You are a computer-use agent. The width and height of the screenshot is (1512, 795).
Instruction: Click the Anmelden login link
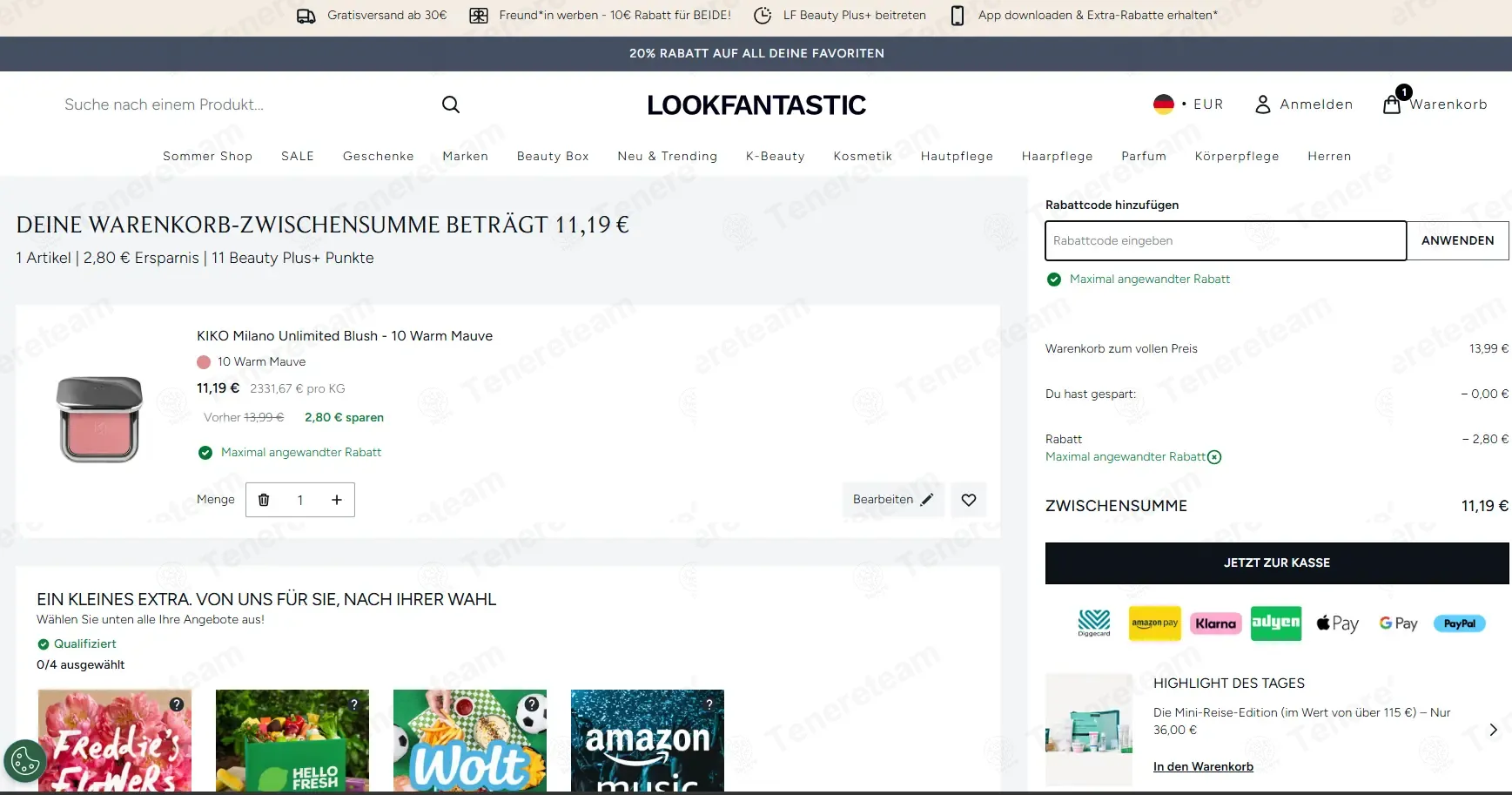[1316, 104]
